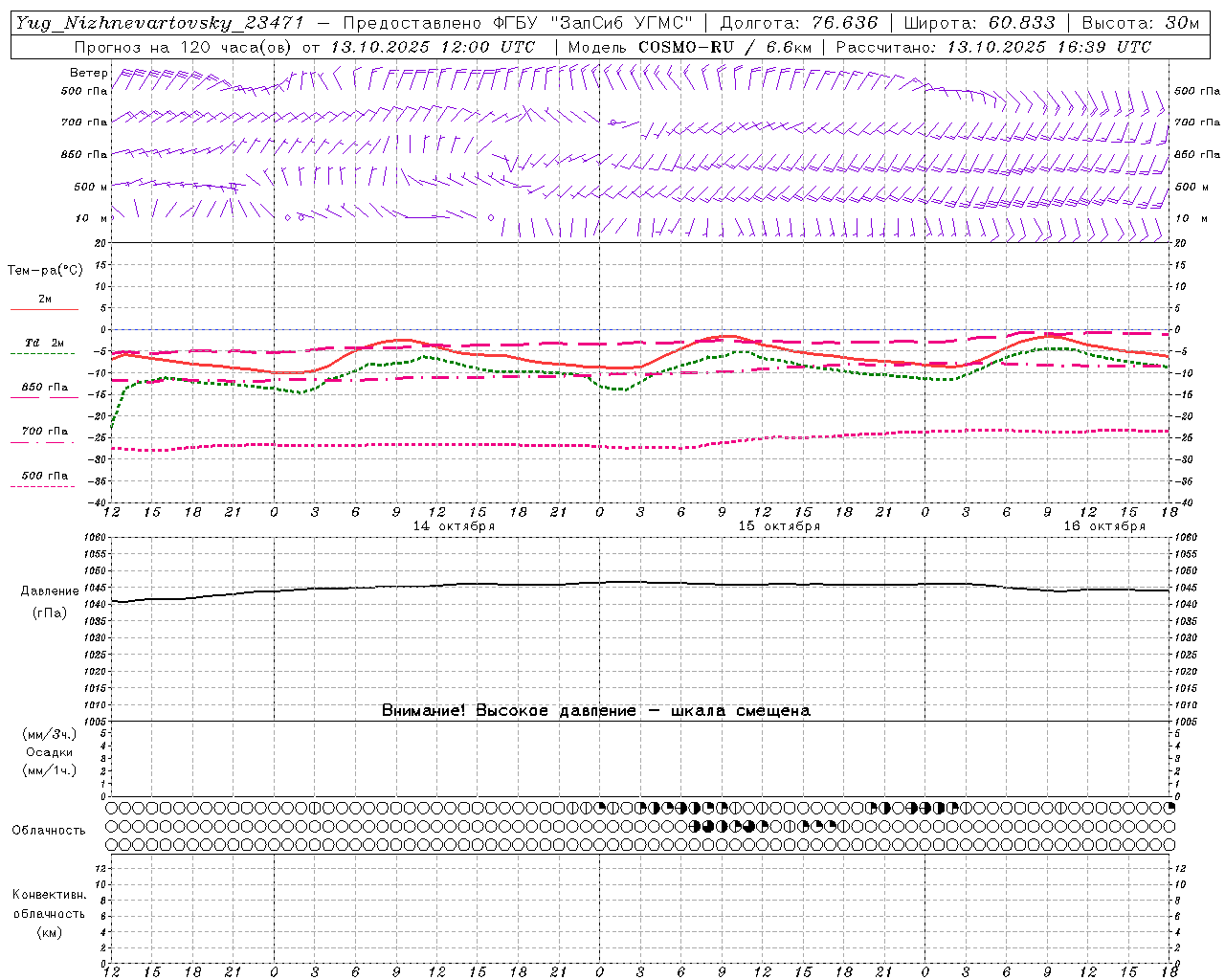Click the Модель COSMO-RU / 6.6км label

[x=690, y=47]
